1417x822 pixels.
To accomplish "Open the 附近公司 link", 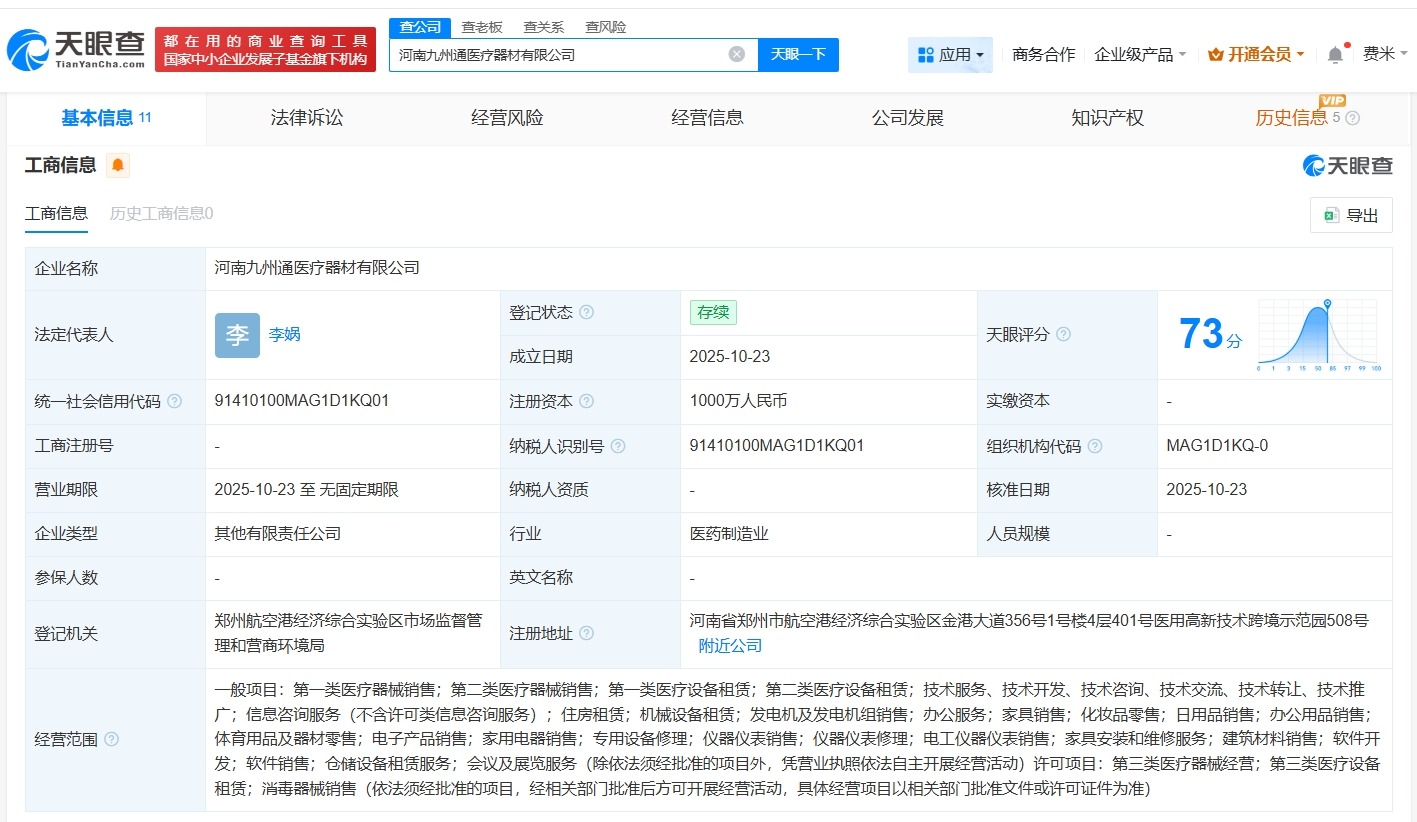I will [x=729, y=646].
